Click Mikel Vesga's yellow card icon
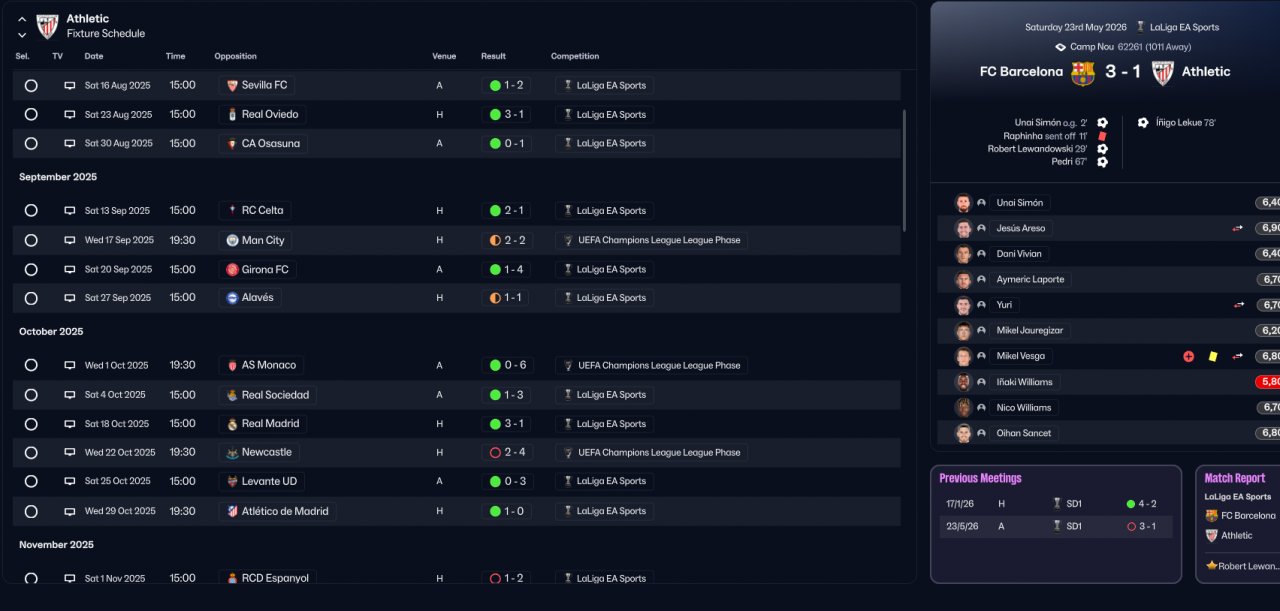Viewport: 1280px width, 611px height. 1212,356
